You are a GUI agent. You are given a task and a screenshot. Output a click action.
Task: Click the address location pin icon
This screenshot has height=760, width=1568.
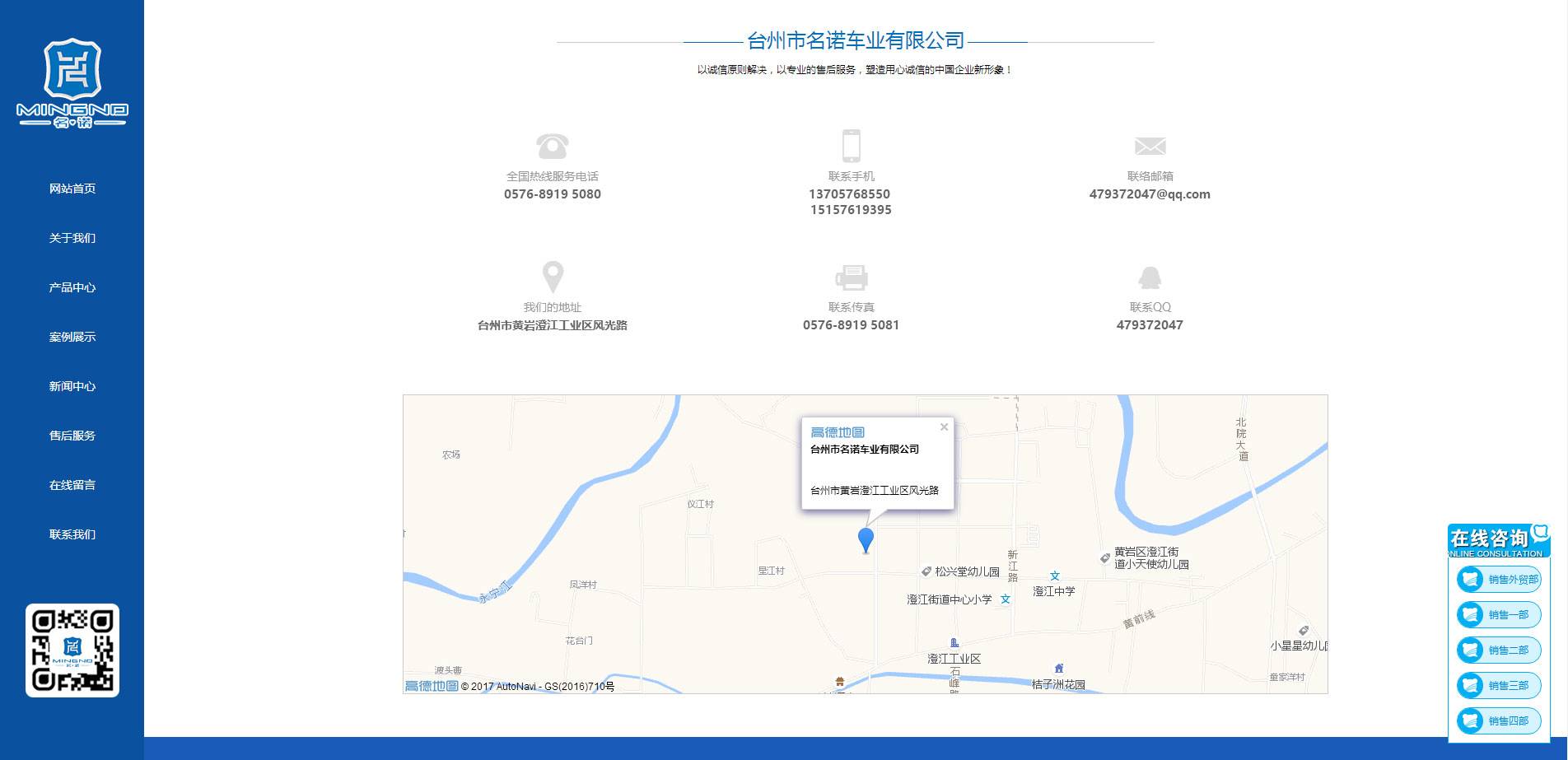553,277
